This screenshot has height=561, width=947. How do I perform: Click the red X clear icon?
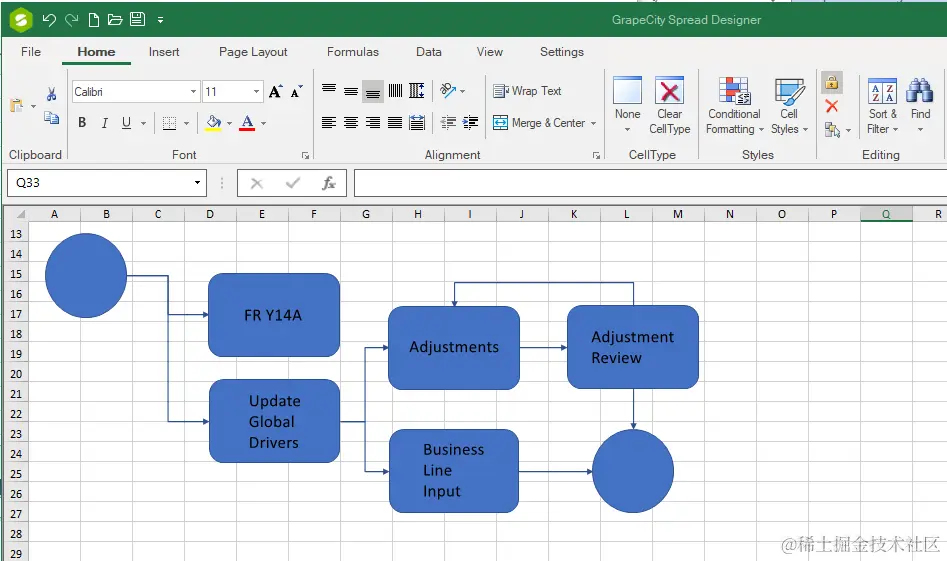pyautogui.click(x=832, y=106)
